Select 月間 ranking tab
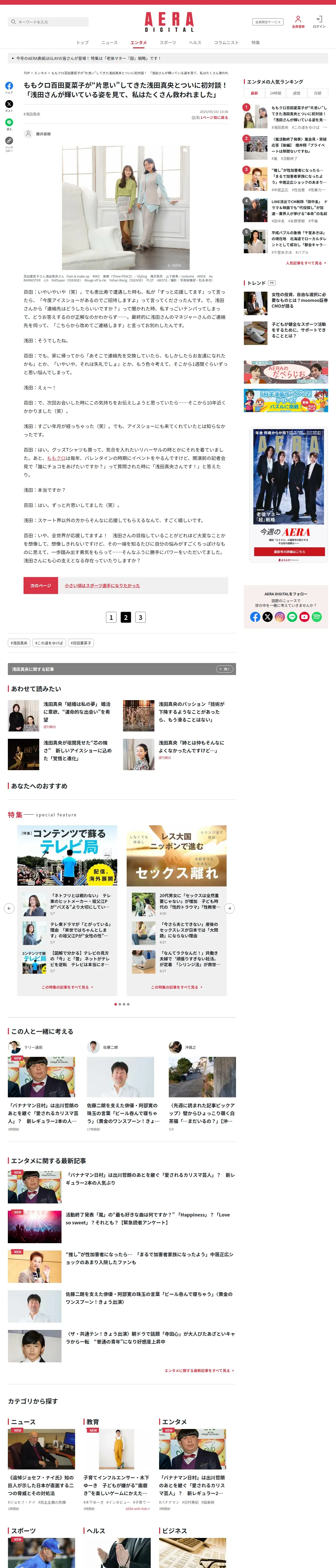The height and width of the screenshot is (1568, 336). point(318,93)
